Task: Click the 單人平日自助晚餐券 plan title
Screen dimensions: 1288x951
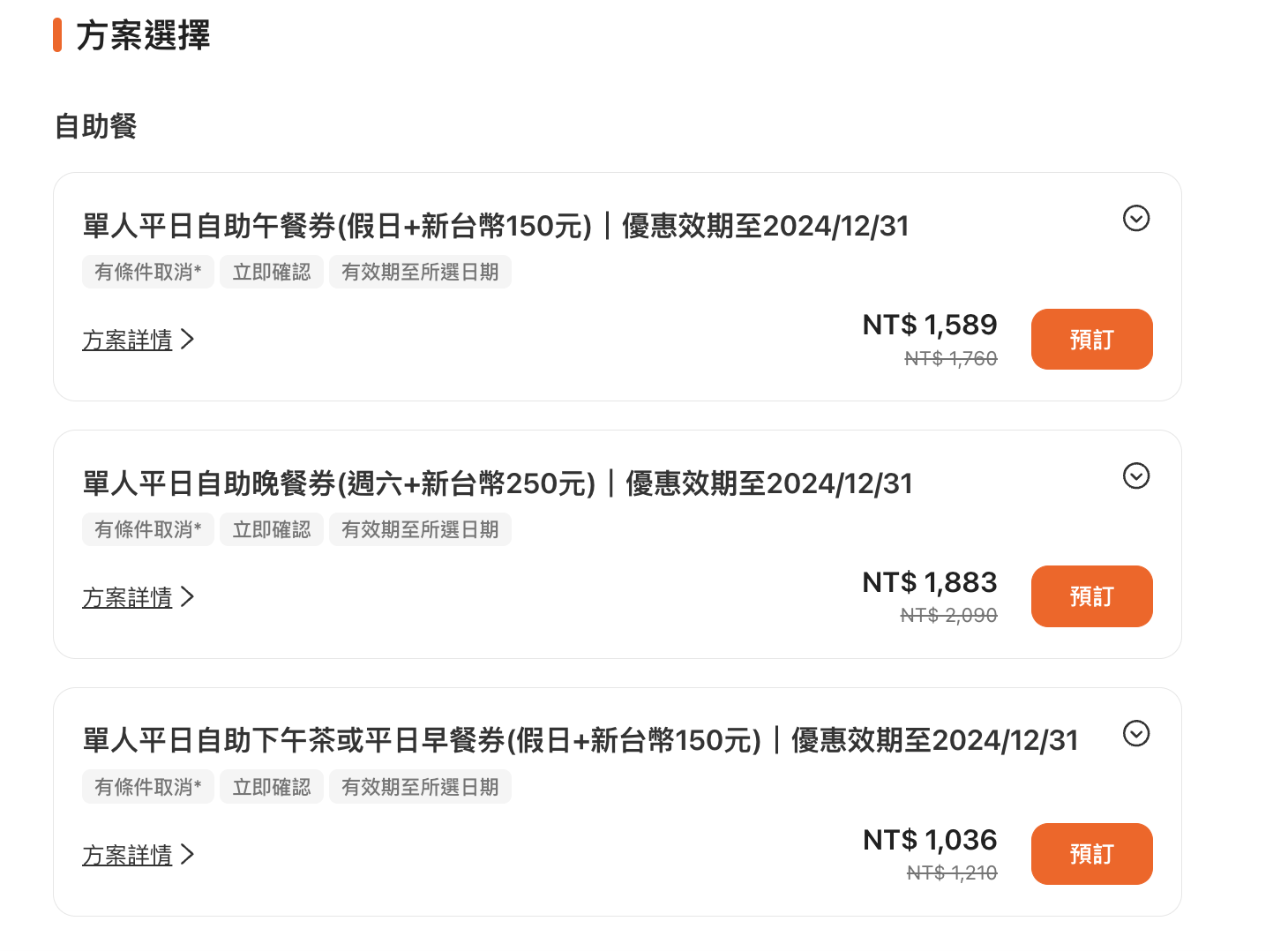Action: (x=498, y=483)
